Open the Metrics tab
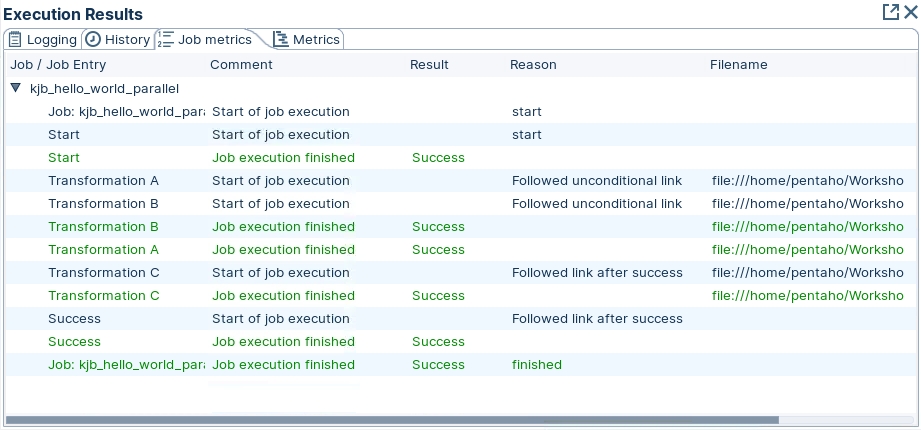This screenshot has height=430, width=921. 316,40
